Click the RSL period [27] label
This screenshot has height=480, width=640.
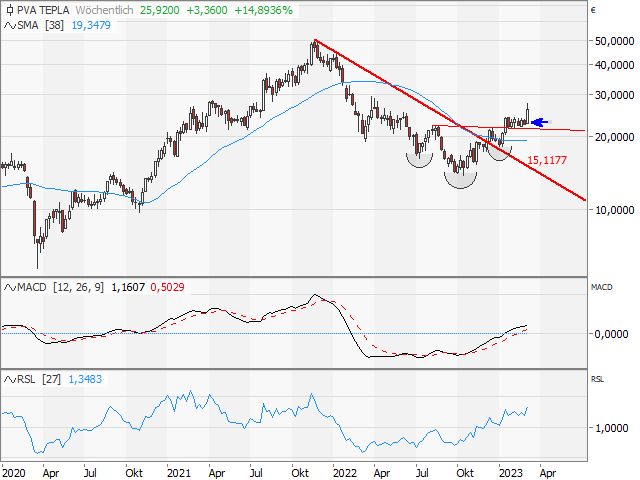tap(51, 380)
